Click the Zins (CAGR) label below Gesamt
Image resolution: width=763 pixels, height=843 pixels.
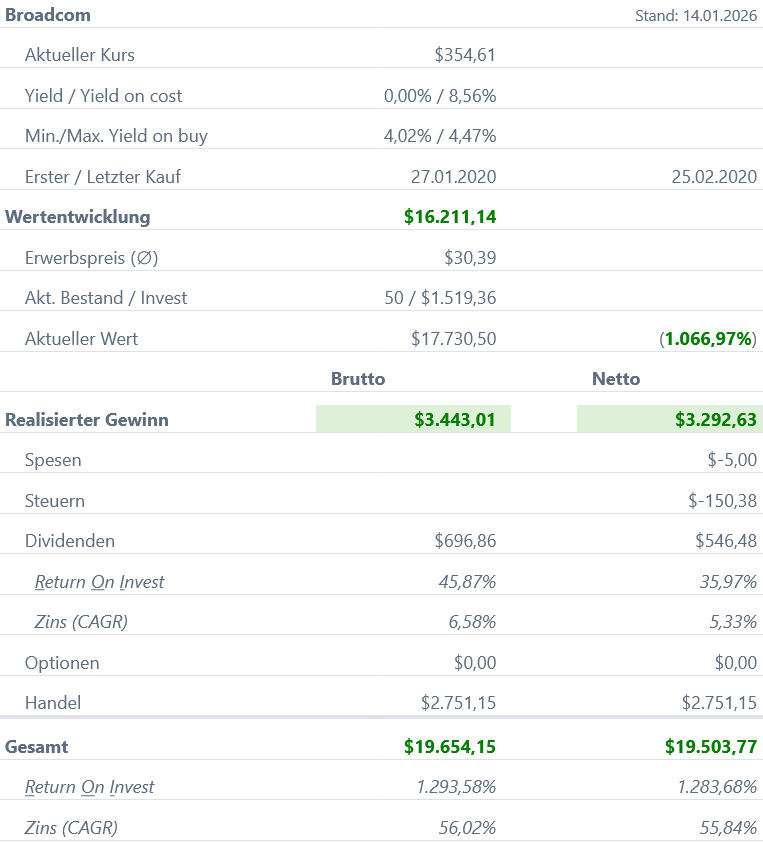point(71,828)
